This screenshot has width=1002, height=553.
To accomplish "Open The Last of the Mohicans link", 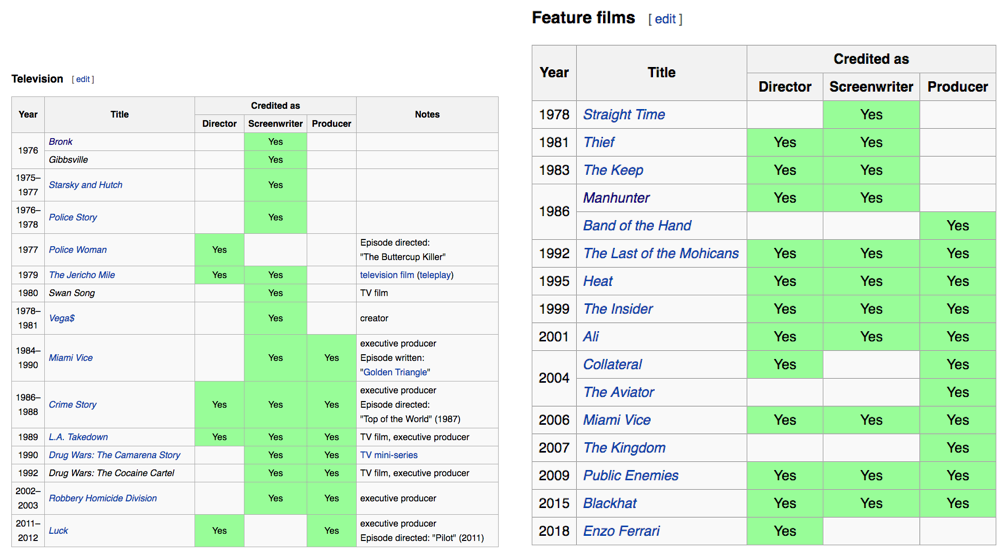I will click(661, 254).
